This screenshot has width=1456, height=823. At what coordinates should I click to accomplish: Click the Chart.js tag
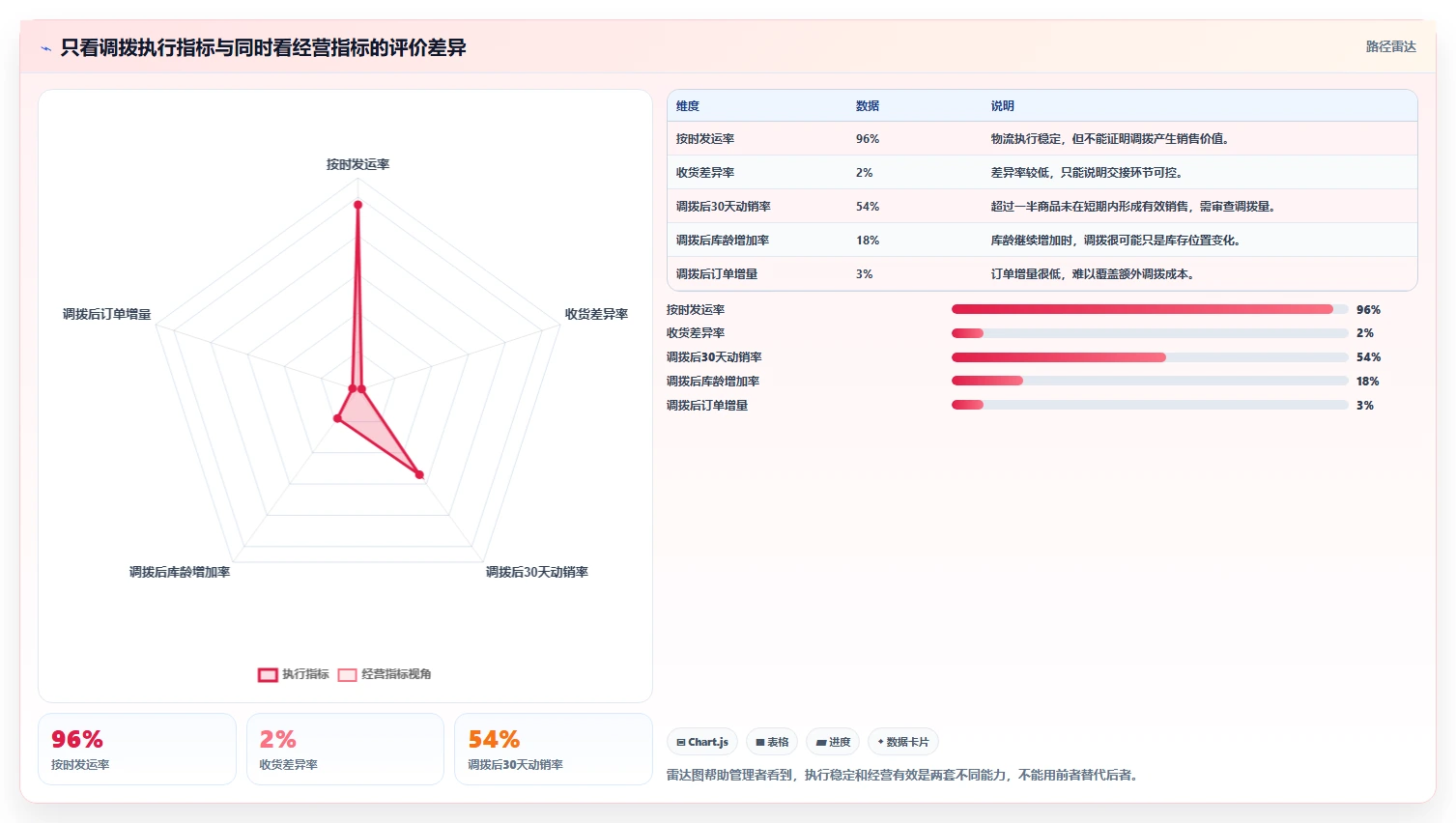tap(702, 742)
